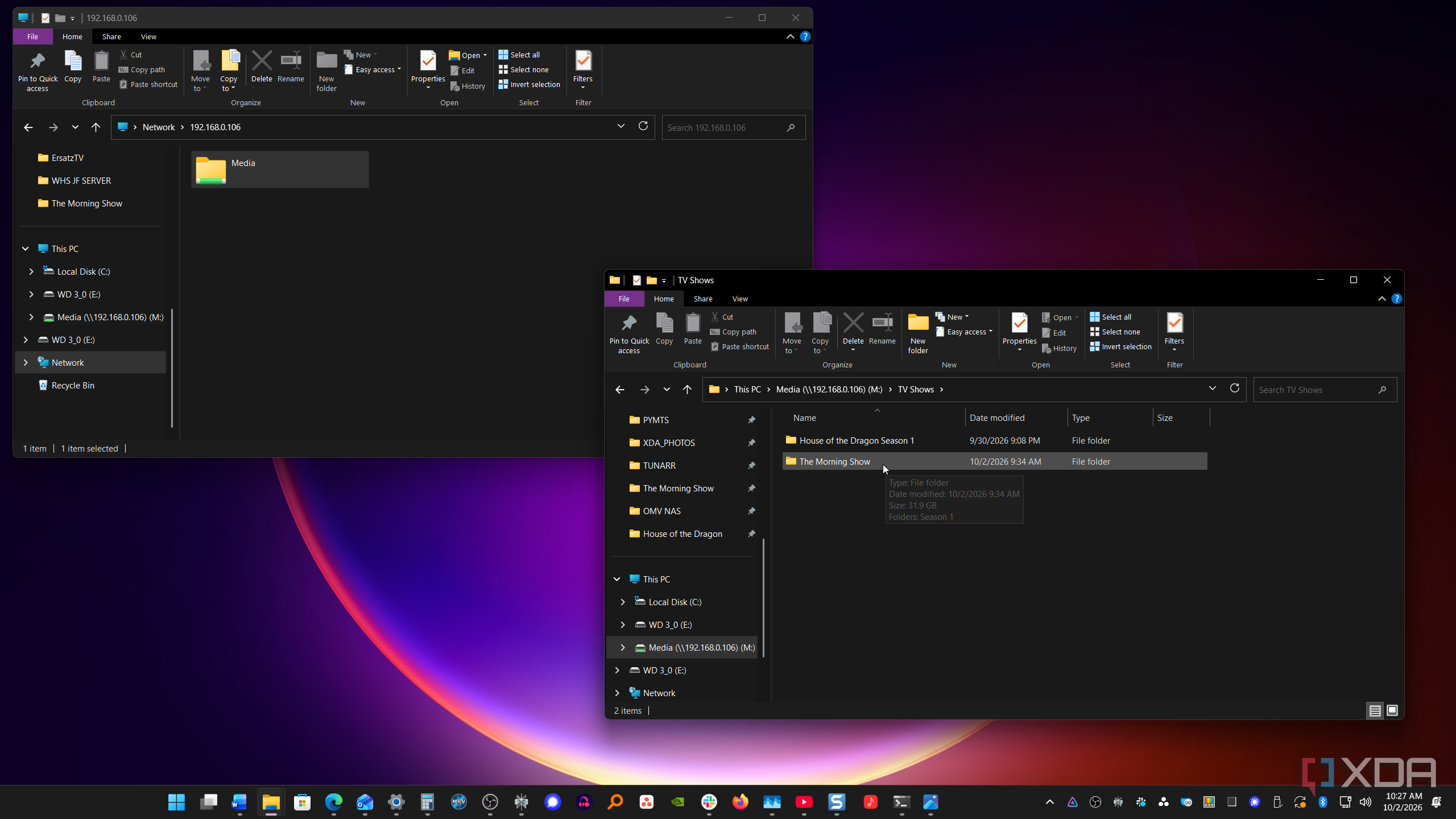1456x819 pixels.
Task: Switch TV Shows to details view
Action: [x=1375, y=710]
